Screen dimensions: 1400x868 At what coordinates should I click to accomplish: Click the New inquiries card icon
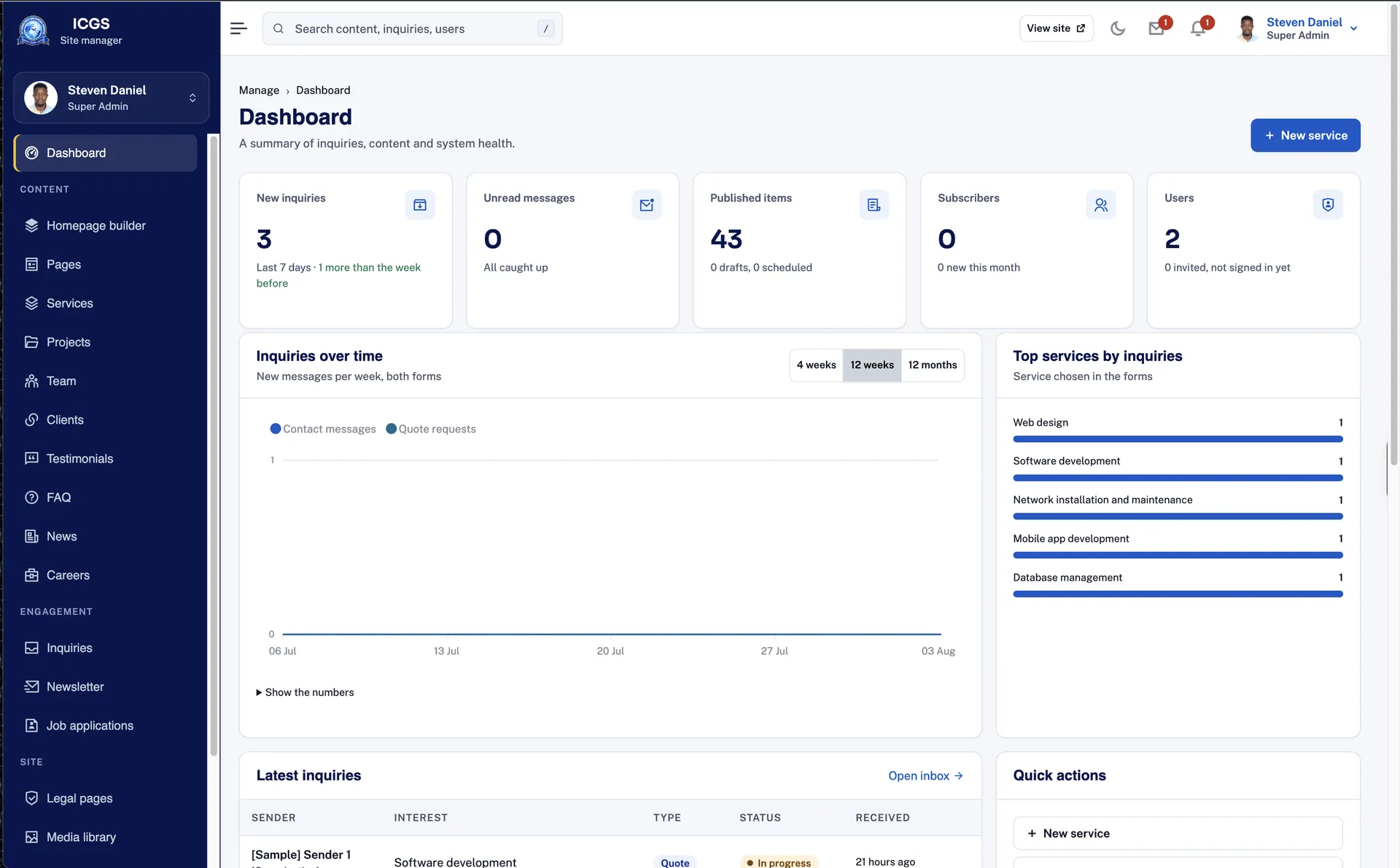(420, 205)
